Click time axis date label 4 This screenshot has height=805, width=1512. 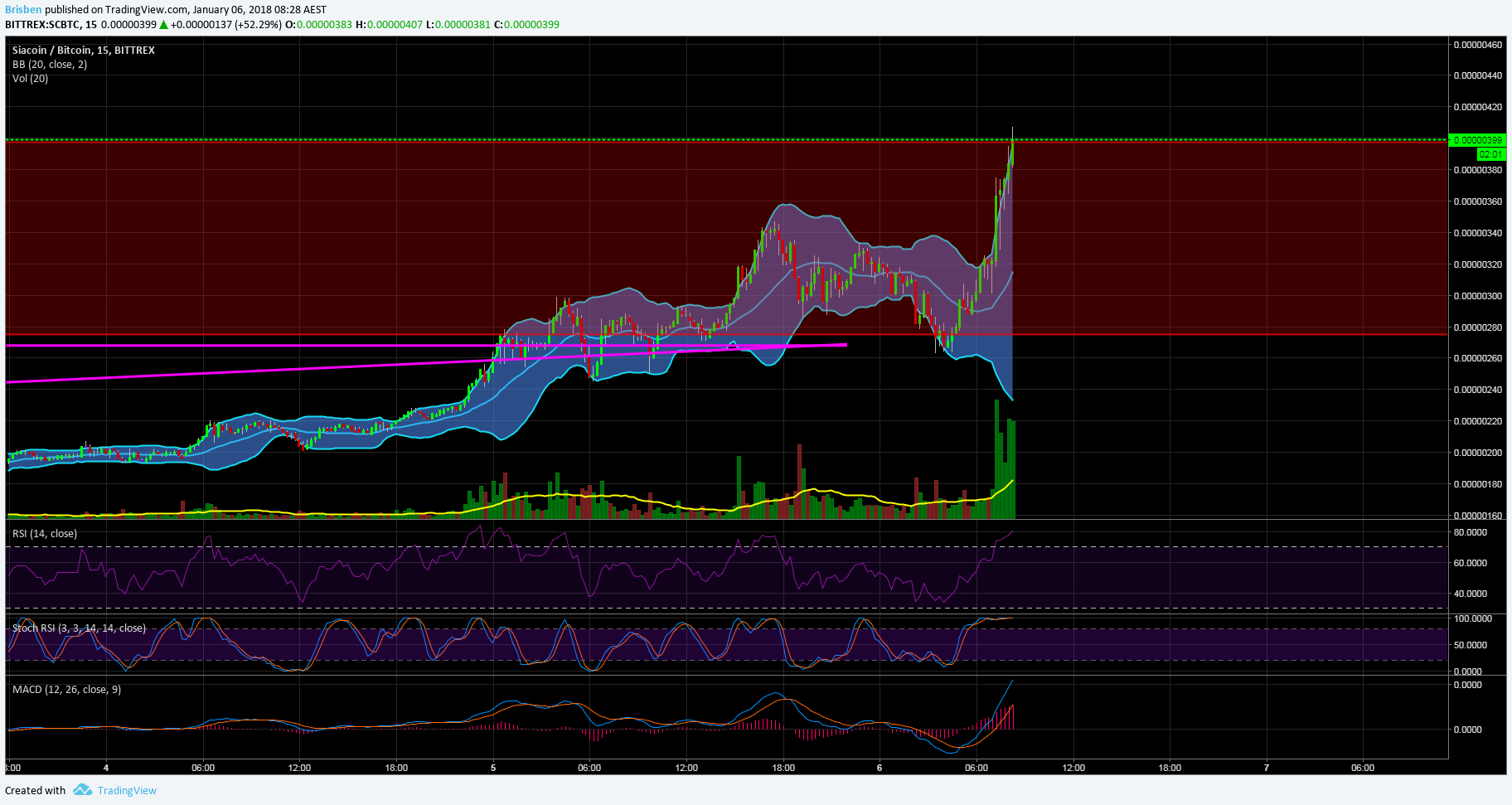click(x=106, y=768)
